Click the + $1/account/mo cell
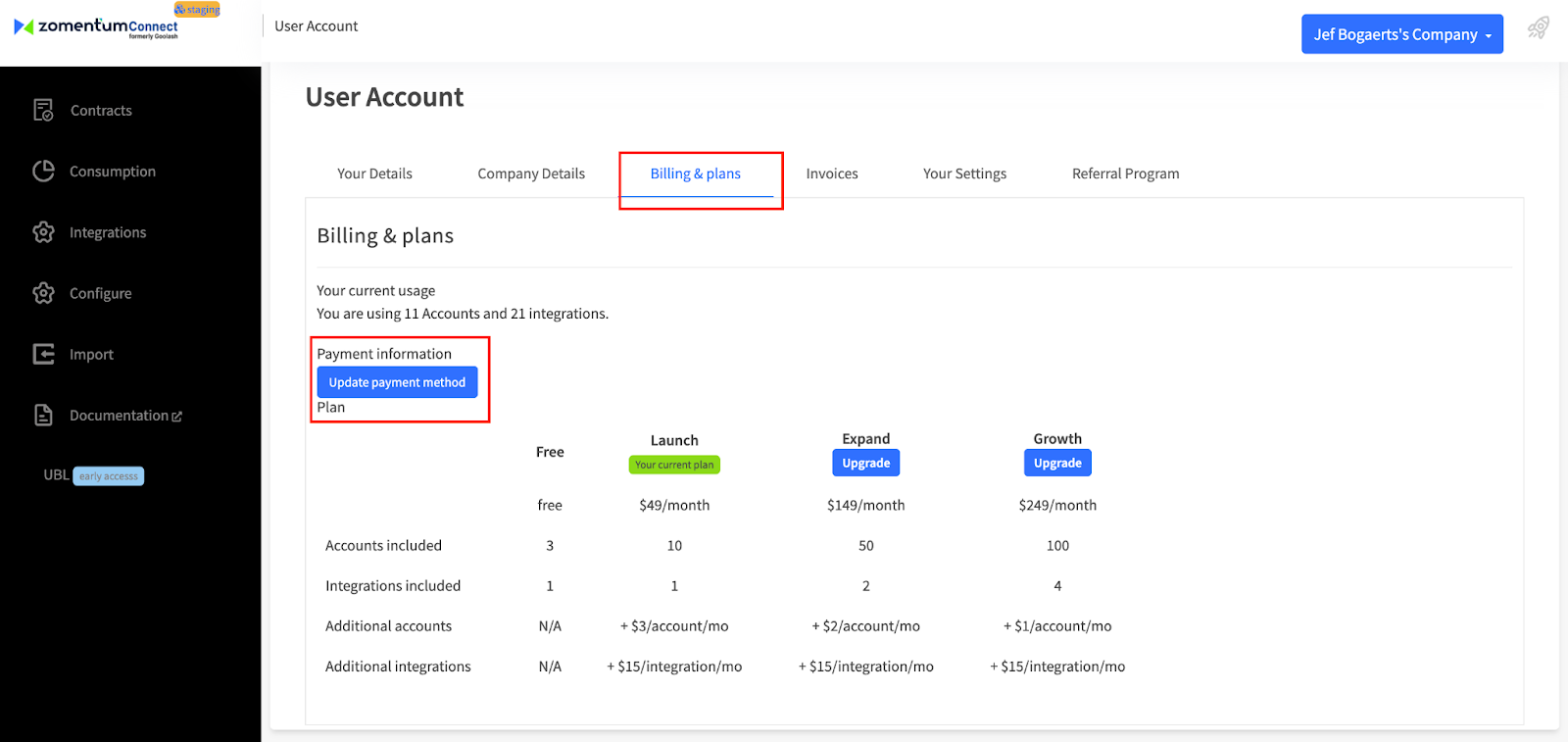The height and width of the screenshot is (742, 1568). [x=1057, y=625]
